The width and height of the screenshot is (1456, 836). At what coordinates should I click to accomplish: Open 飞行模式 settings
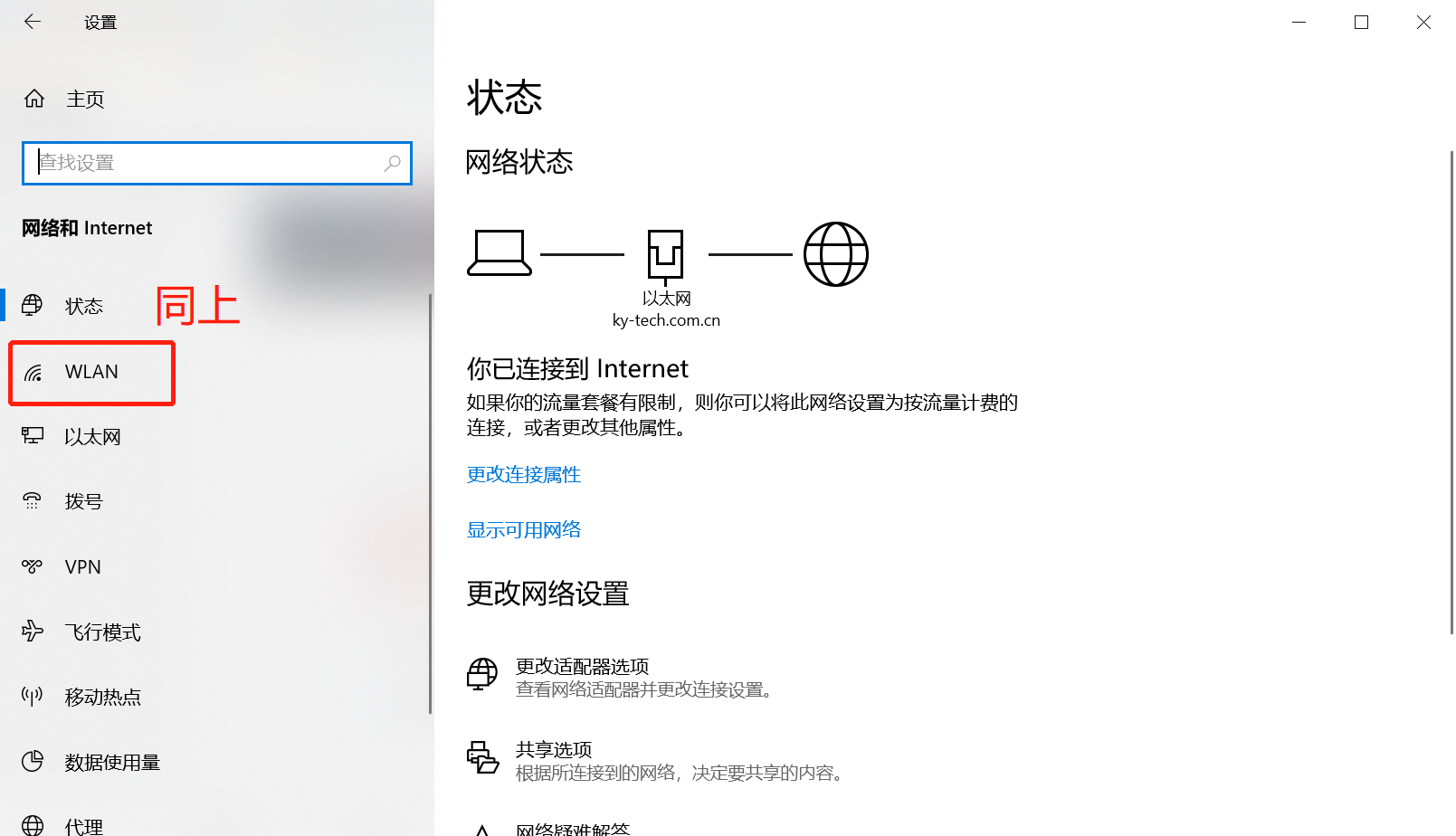103,632
